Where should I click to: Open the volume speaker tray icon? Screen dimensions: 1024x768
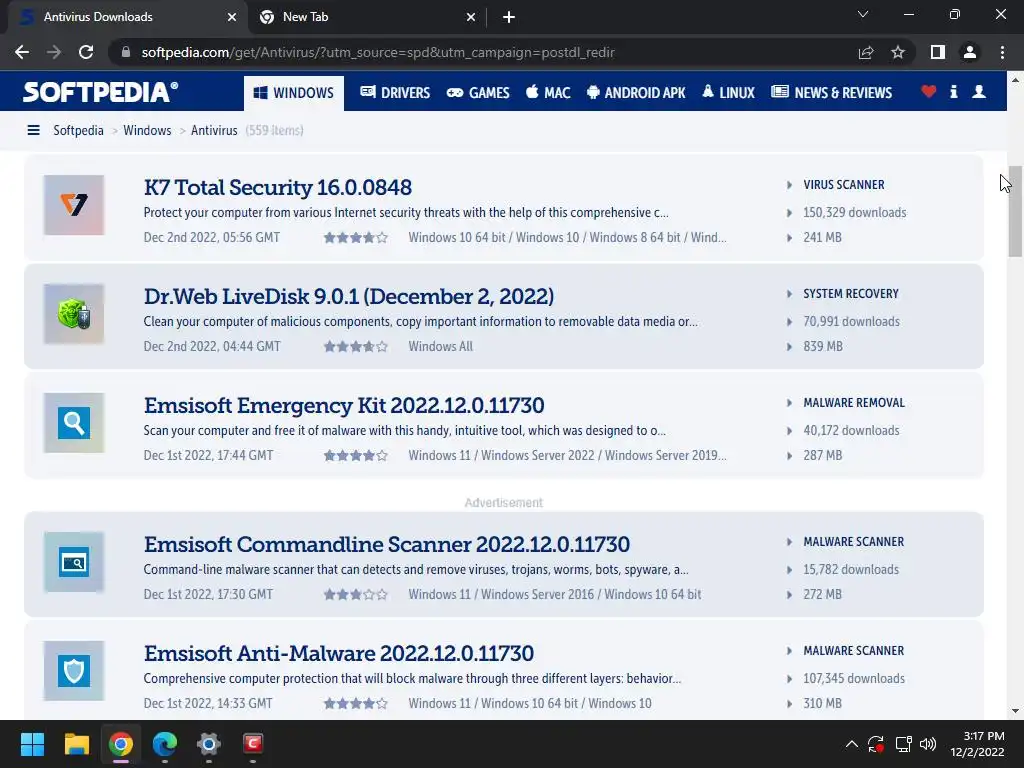coord(928,744)
